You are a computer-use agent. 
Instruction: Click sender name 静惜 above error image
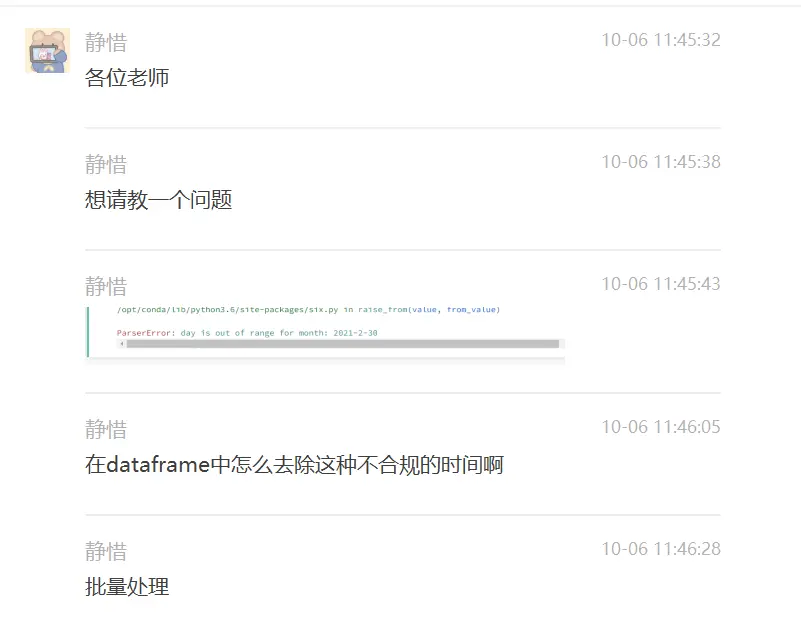pyautogui.click(x=106, y=286)
